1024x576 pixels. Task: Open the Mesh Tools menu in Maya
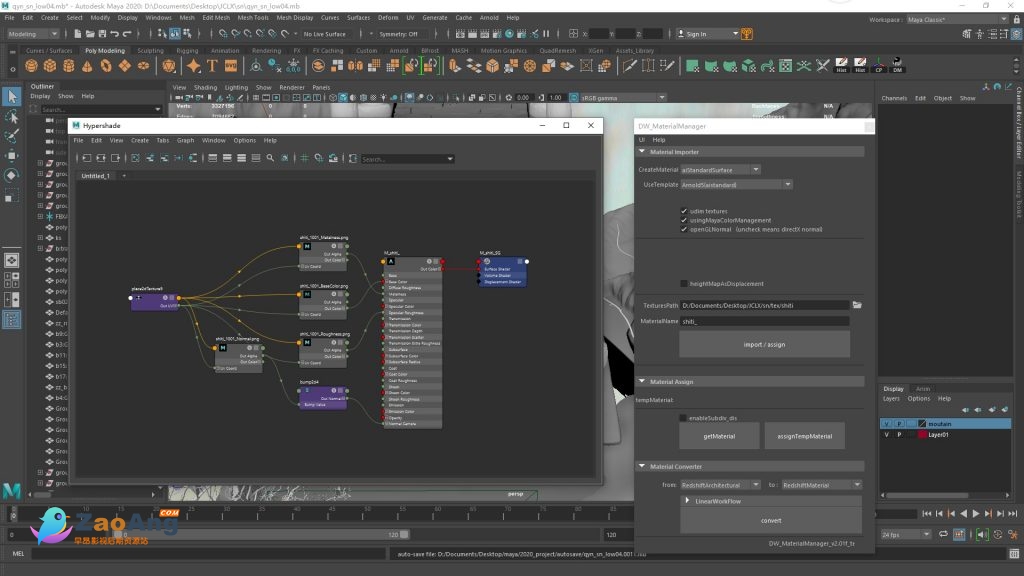[253, 18]
